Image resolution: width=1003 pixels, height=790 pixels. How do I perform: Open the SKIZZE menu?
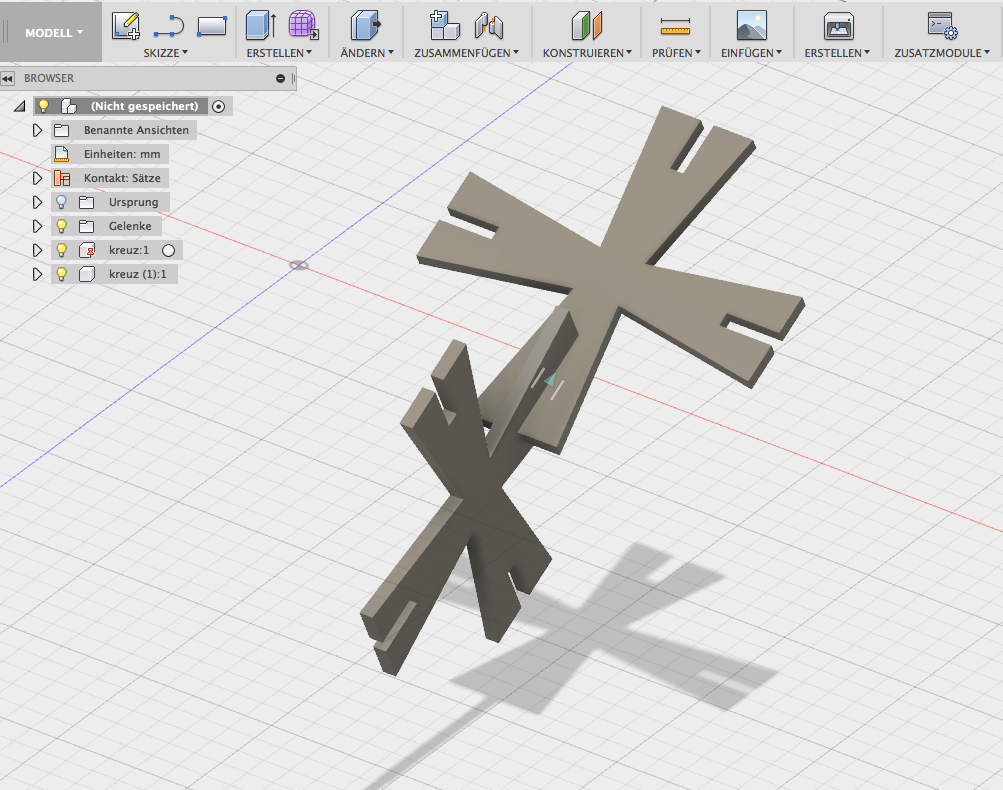tap(165, 53)
